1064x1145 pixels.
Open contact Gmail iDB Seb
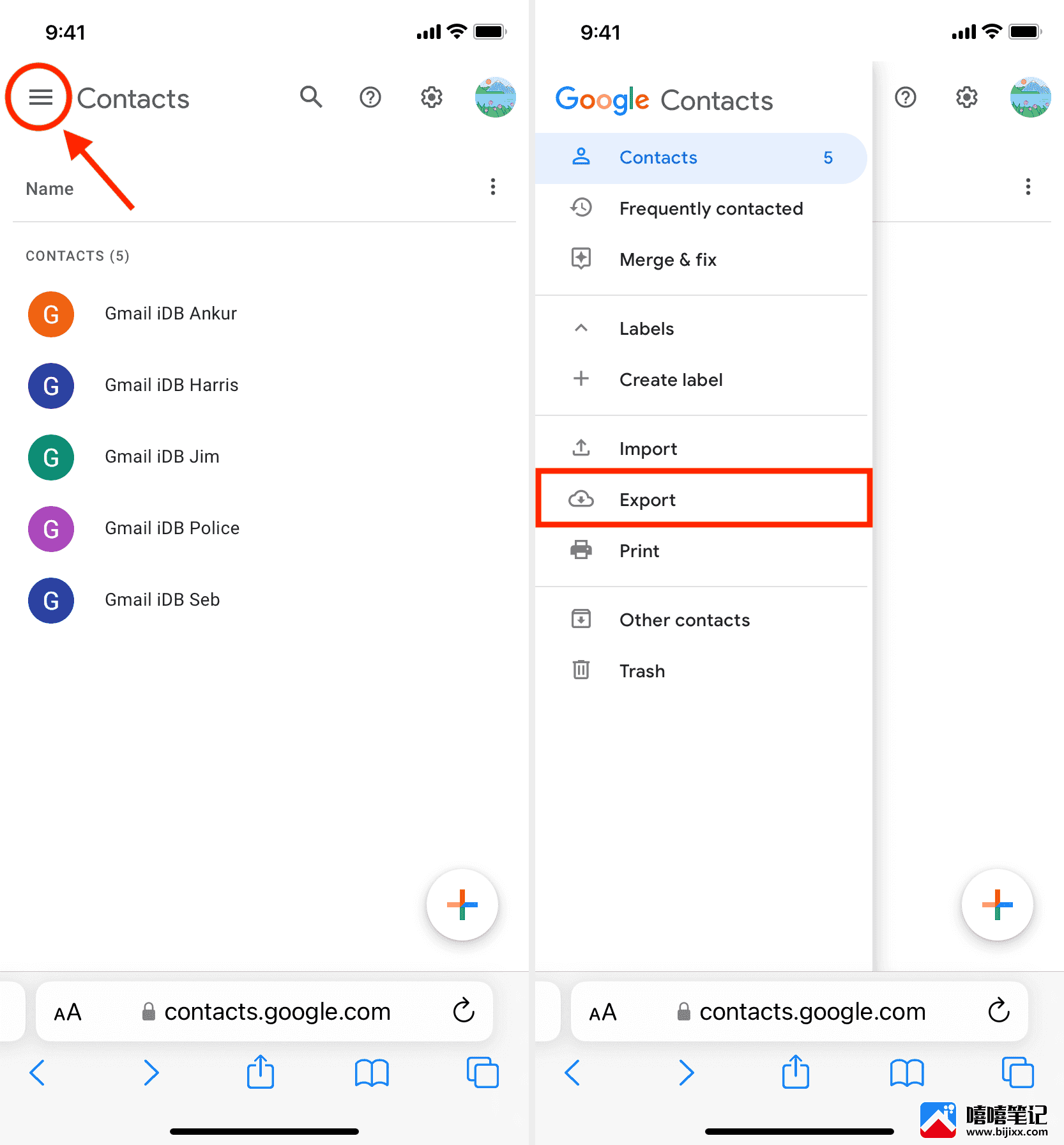[264, 600]
